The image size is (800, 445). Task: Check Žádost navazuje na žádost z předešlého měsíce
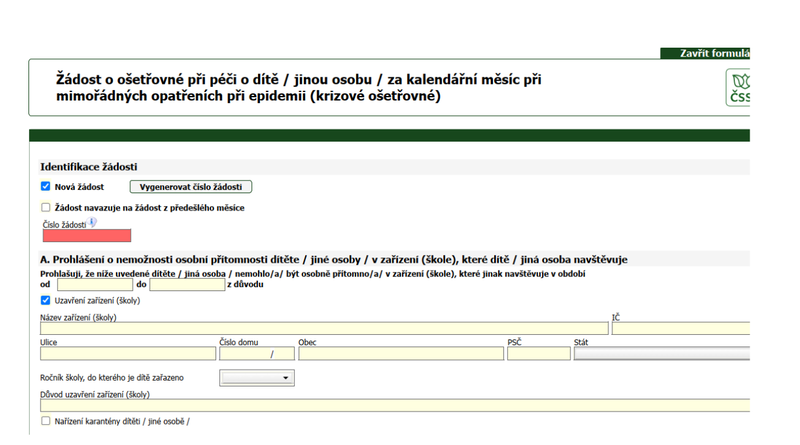point(46,208)
